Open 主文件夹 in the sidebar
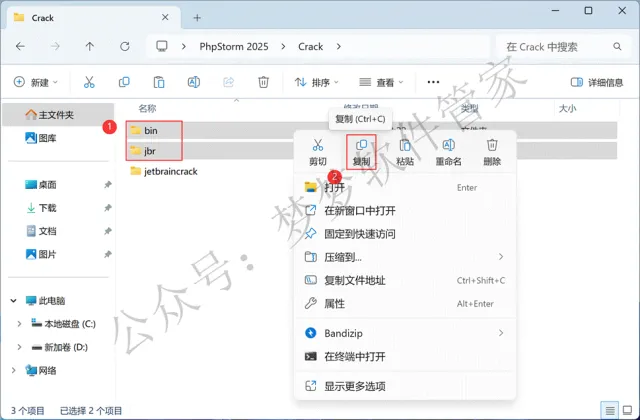The width and height of the screenshot is (640, 420). [58, 115]
